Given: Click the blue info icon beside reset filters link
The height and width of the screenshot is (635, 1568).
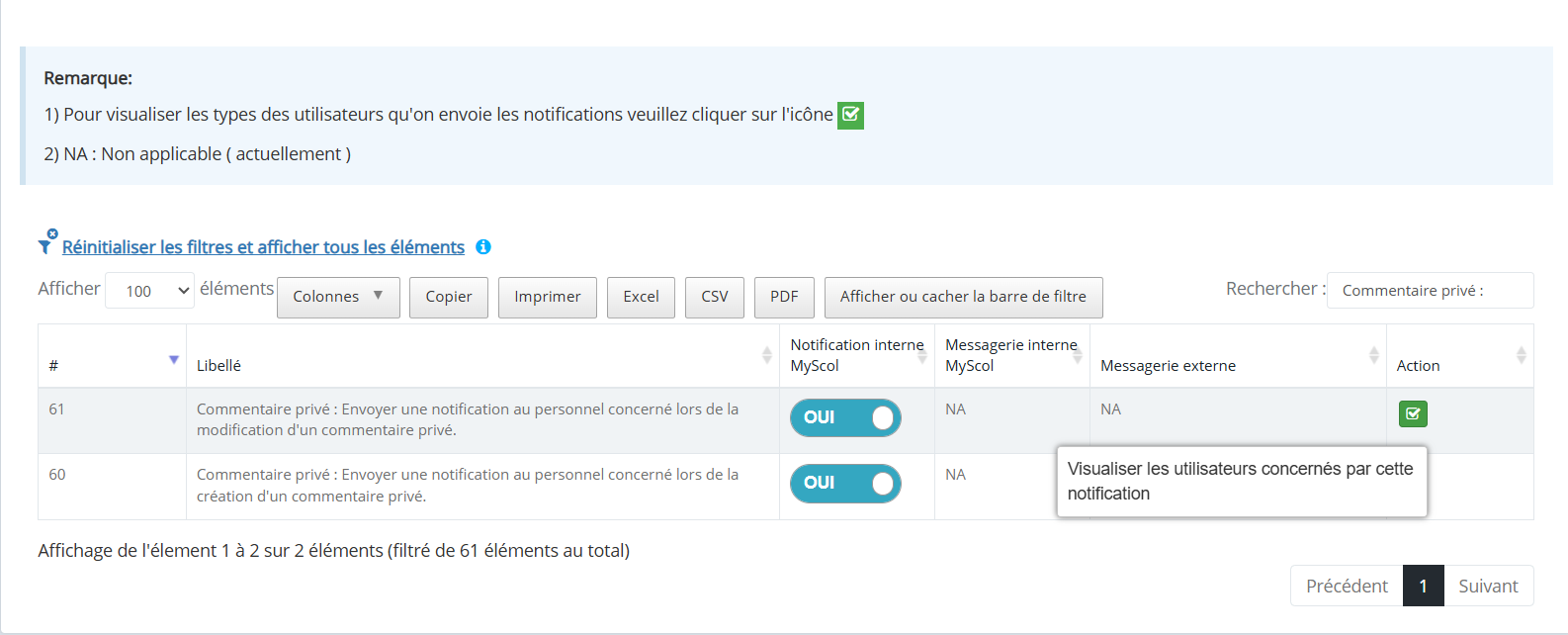Looking at the screenshot, I should coord(483,247).
